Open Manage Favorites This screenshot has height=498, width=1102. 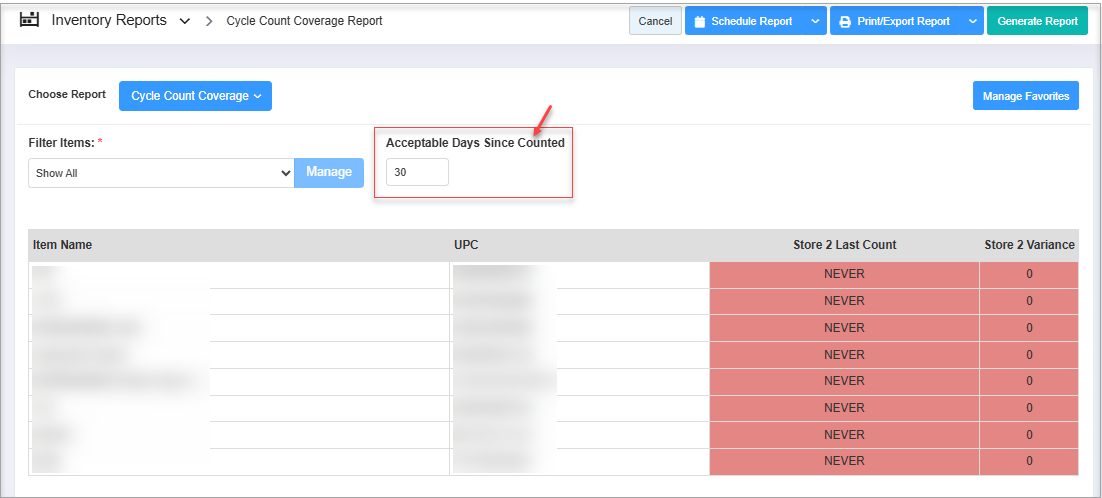[1025, 96]
